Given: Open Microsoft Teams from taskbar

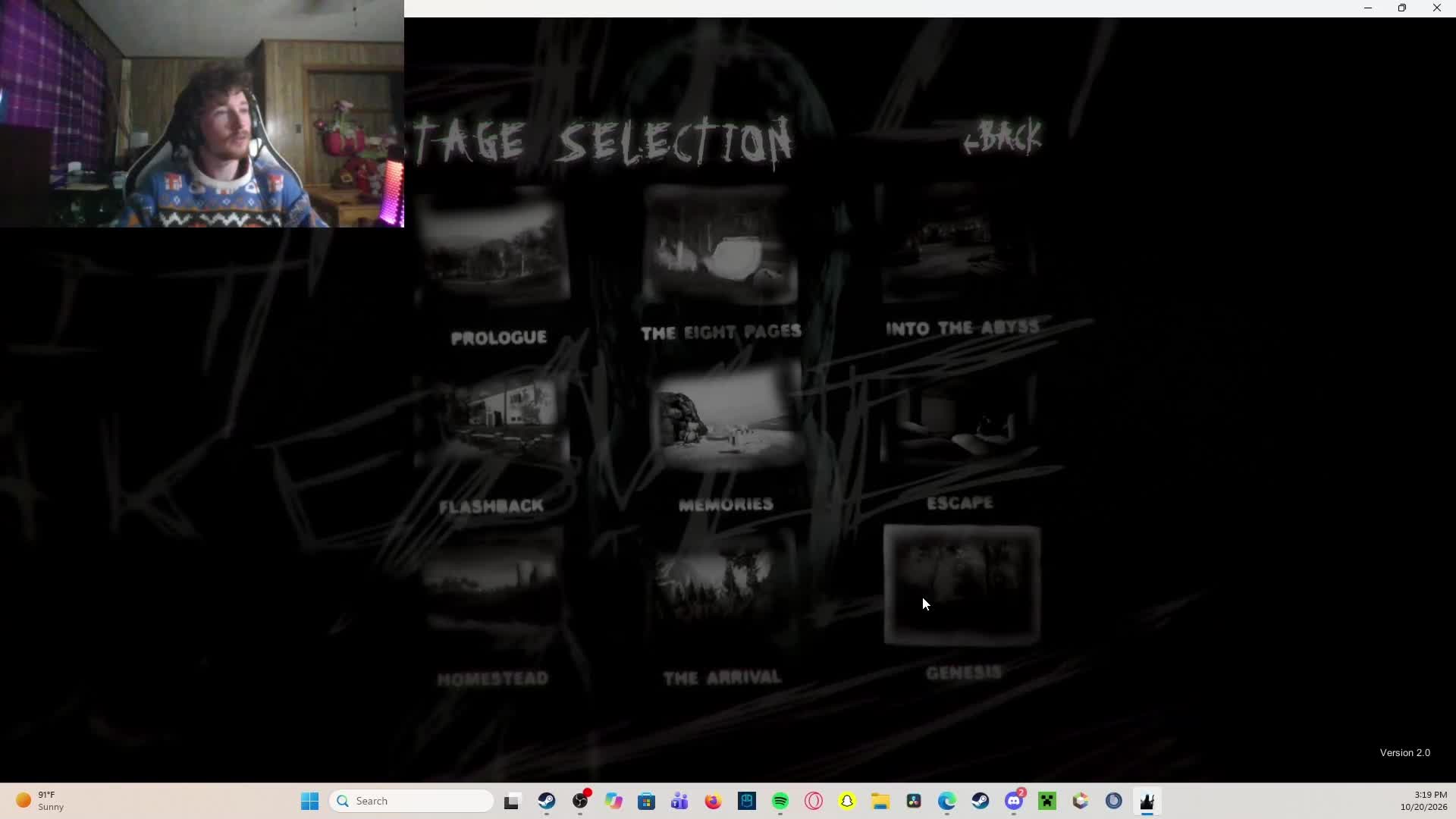Looking at the screenshot, I should pos(679,802).
